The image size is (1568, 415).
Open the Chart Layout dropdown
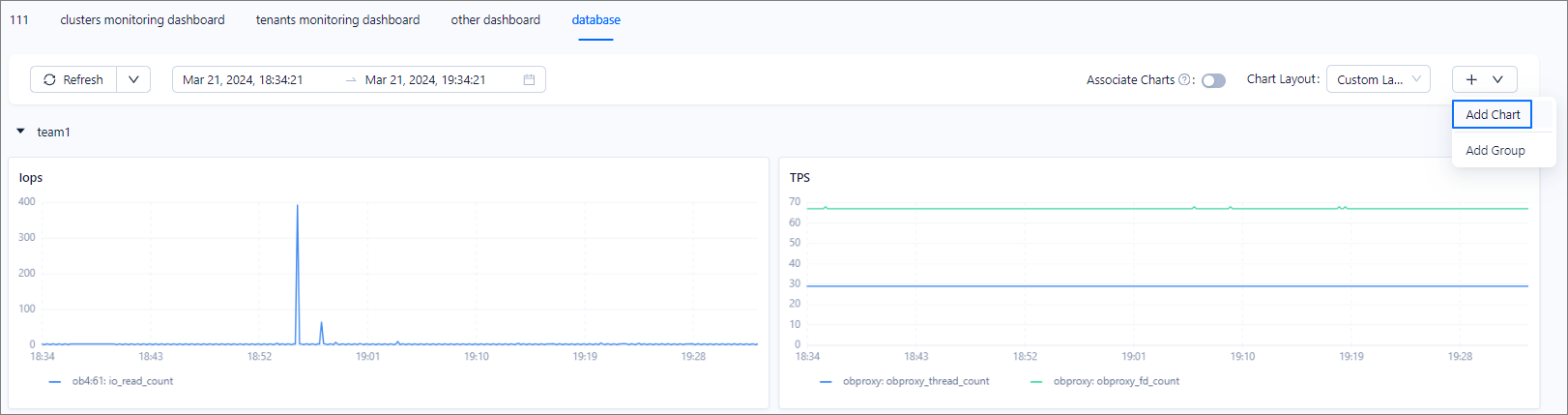(x=1378, y=79)
